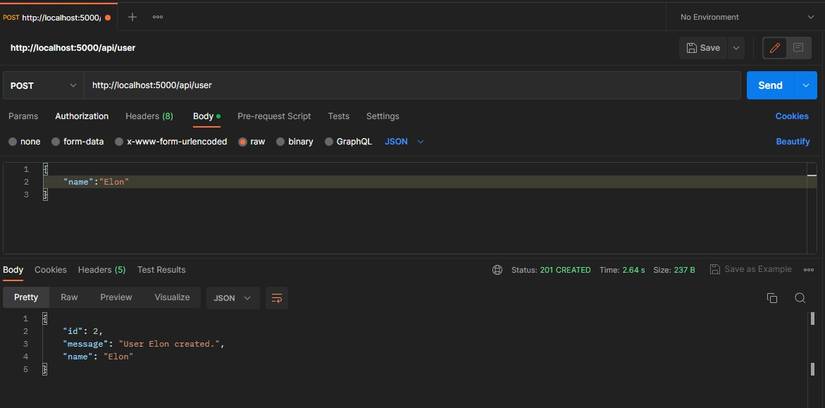Switch to the Authorization tab

[82, 116]
